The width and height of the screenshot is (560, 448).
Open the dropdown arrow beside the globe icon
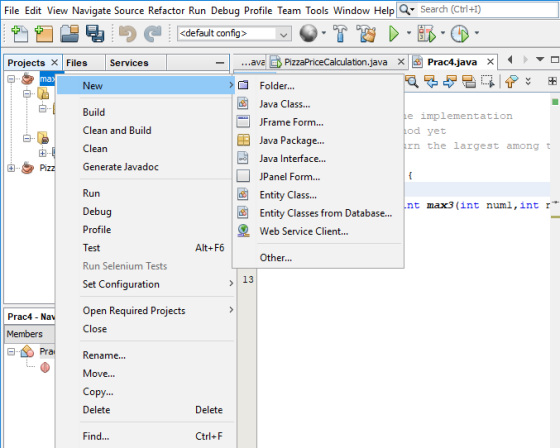point(324,33)
